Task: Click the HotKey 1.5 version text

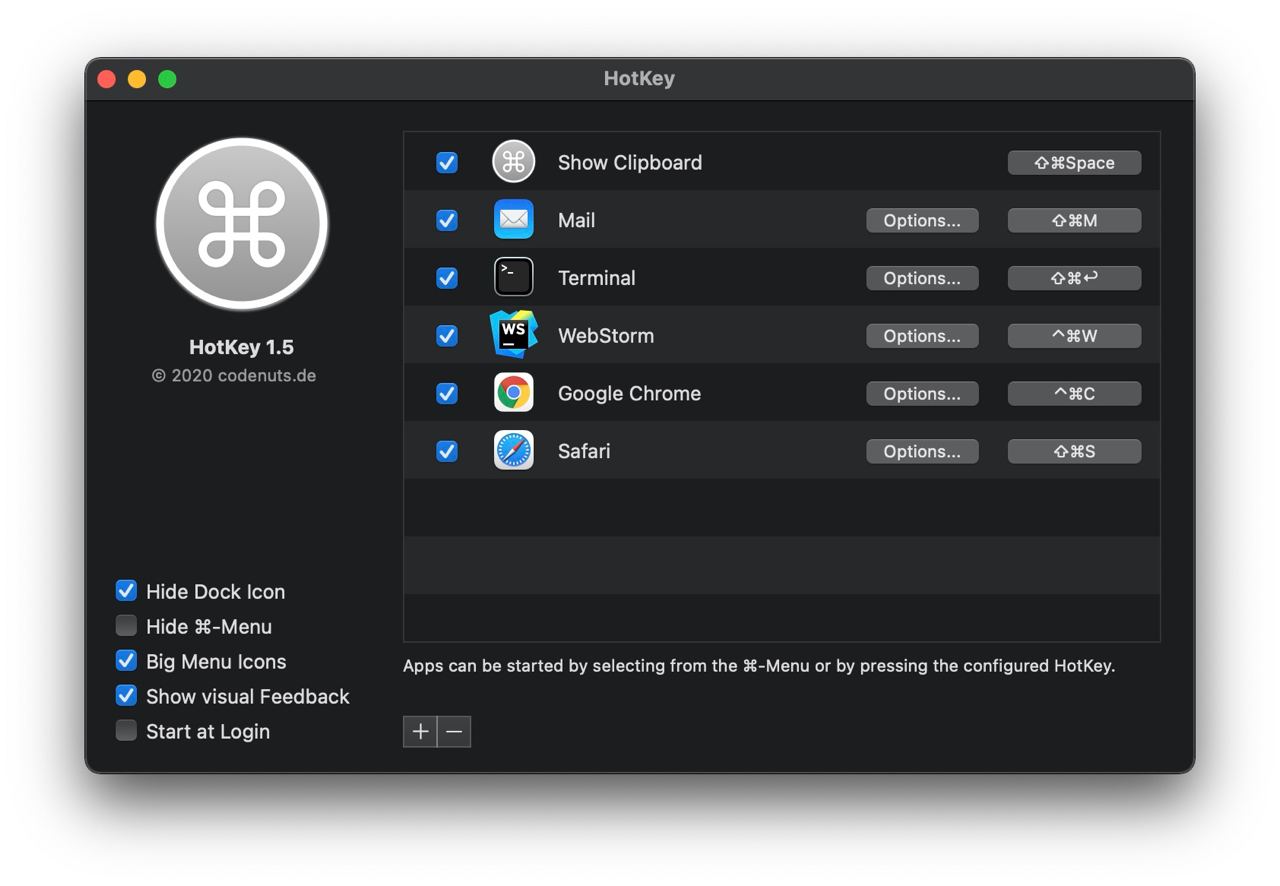Action: pos(242,347)
